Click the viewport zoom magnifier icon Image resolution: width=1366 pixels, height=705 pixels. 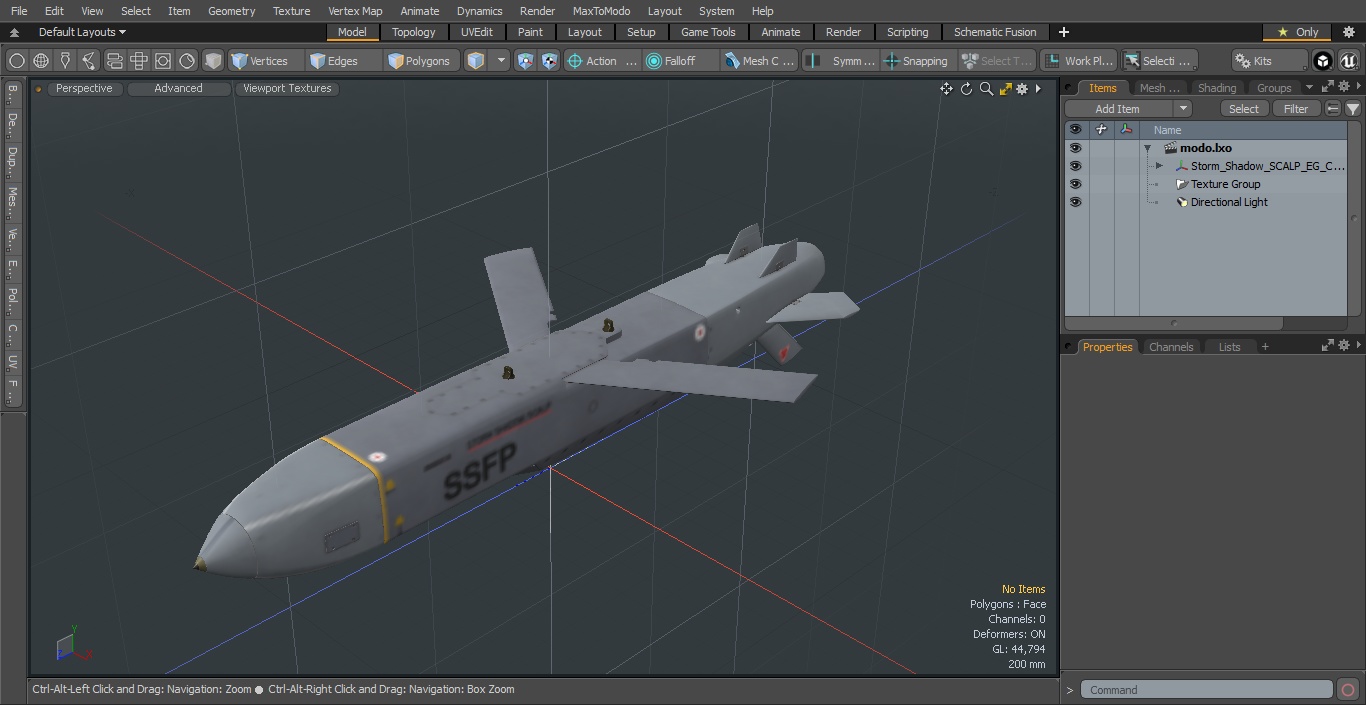[x=986, y=89]
